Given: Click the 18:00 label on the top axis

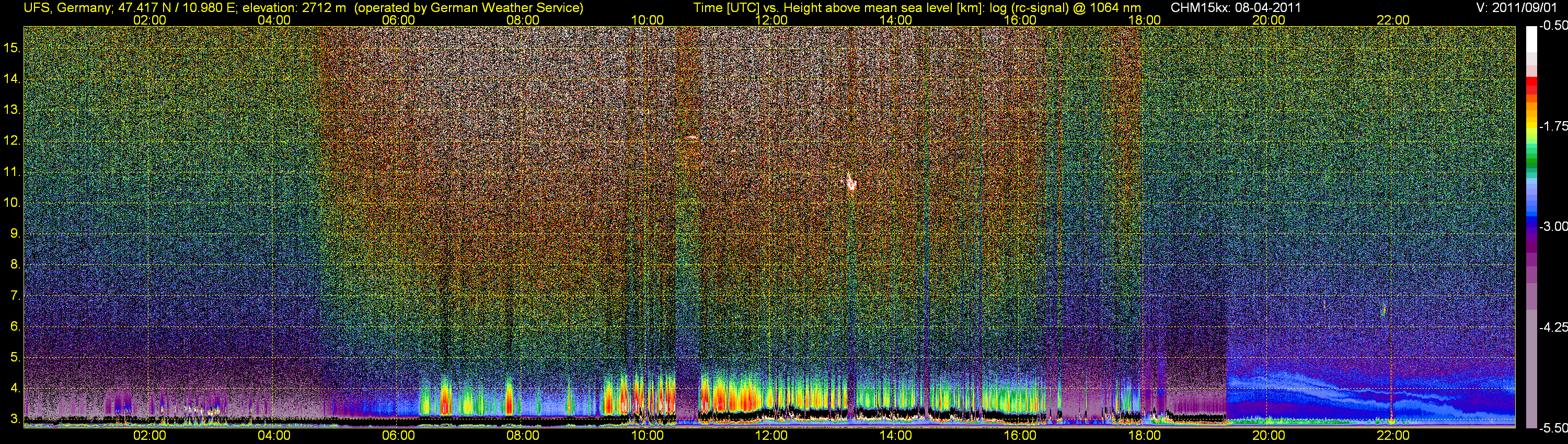Looking at the screenshot, I should [1144, 20].
